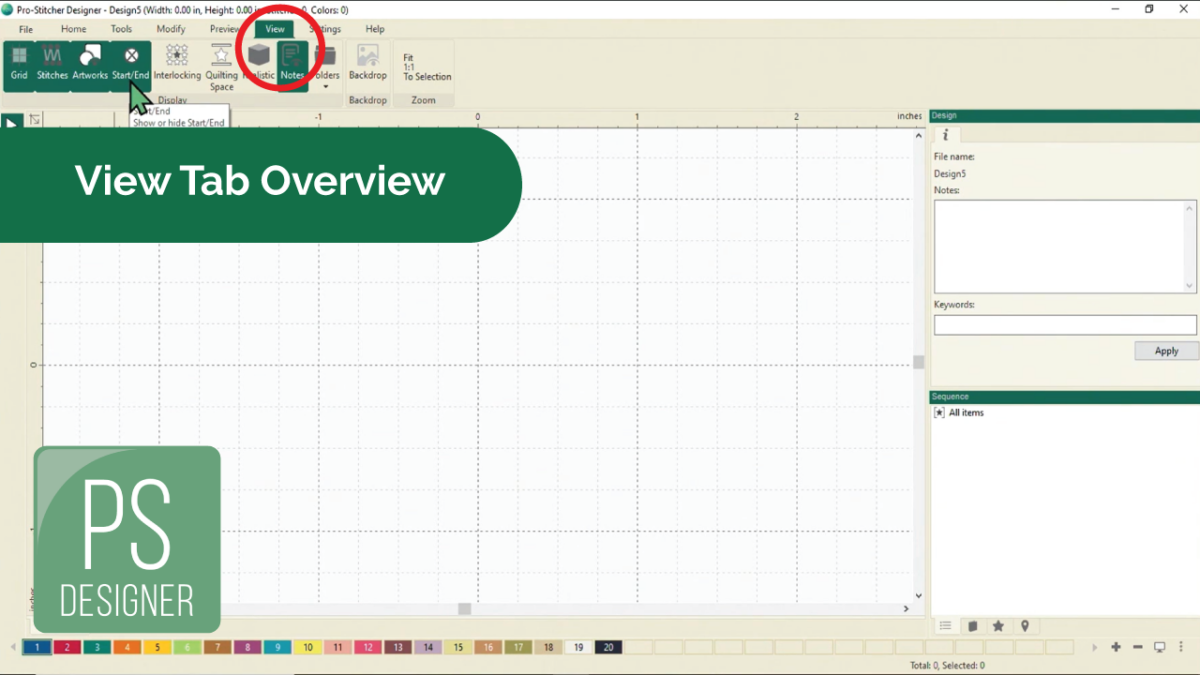
Task: Click the Apply button in Design panel
Action: click(1166, 351)
